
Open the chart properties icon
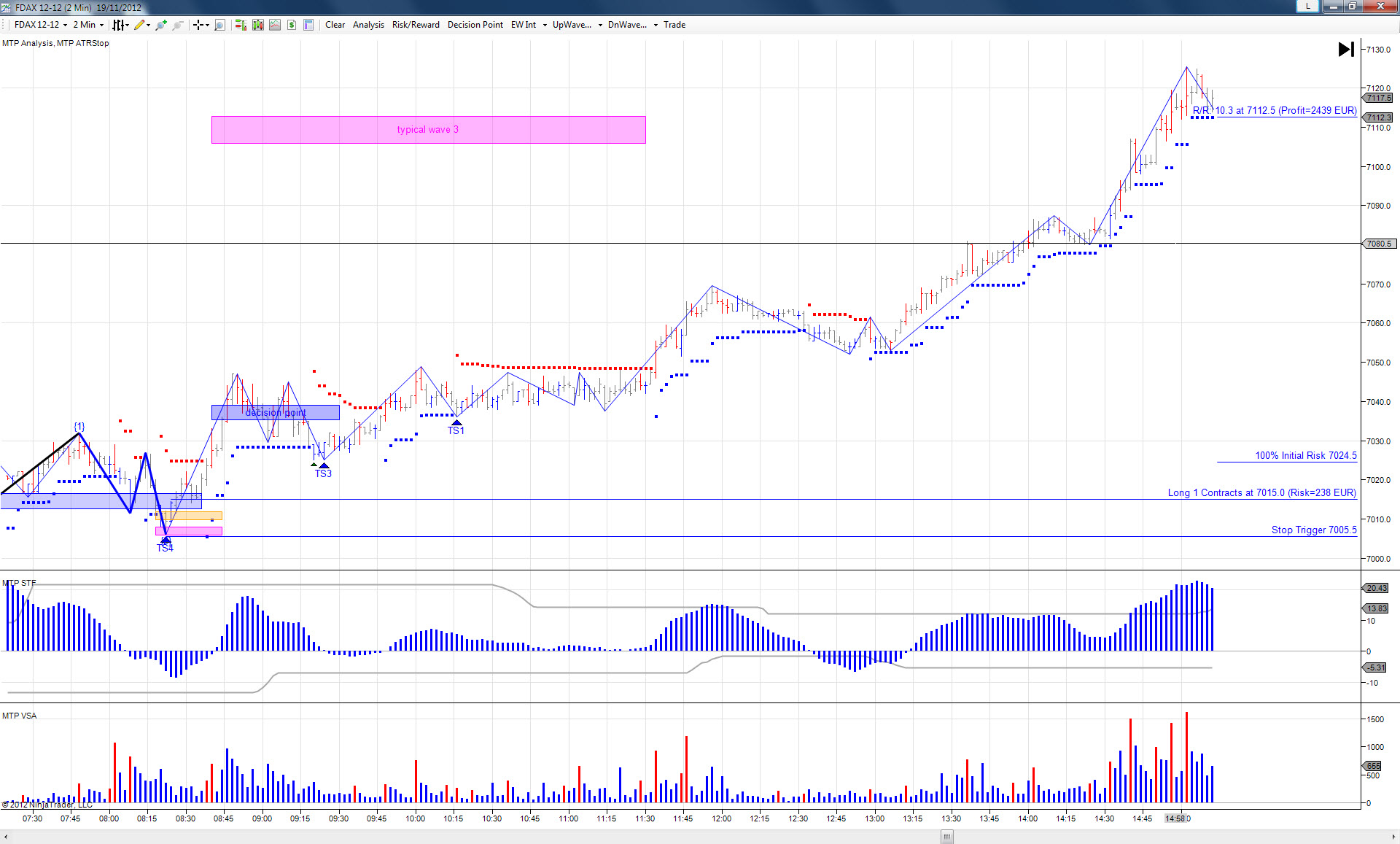(x=308, y=25)
